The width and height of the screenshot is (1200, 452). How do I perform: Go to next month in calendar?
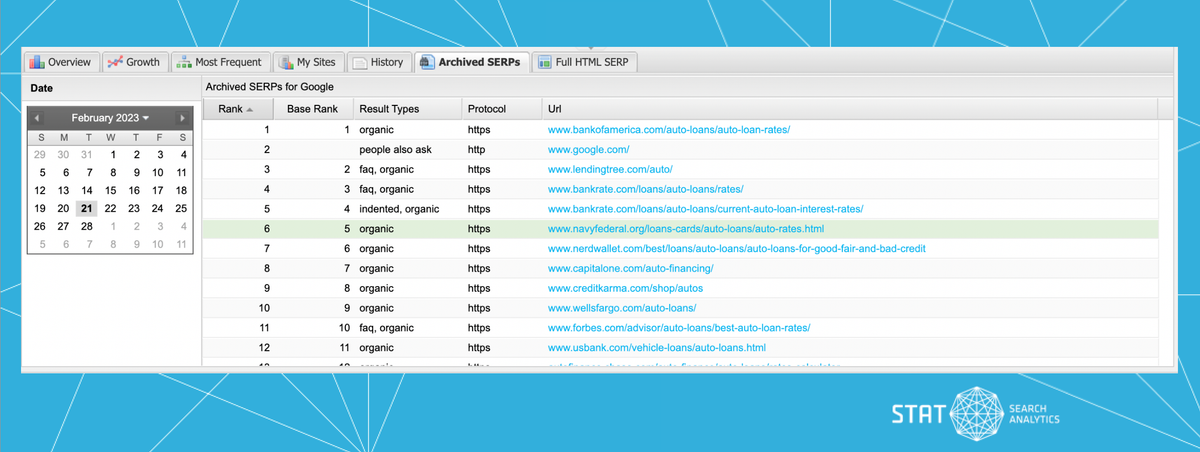tap(182, 118)
